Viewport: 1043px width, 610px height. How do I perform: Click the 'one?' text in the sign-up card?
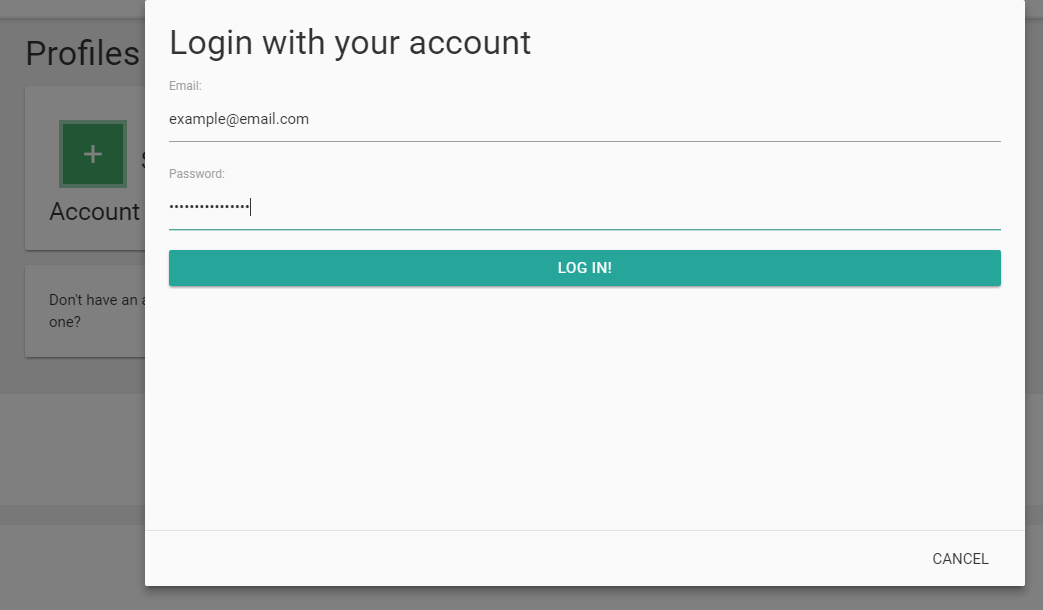tap(65, 322)
